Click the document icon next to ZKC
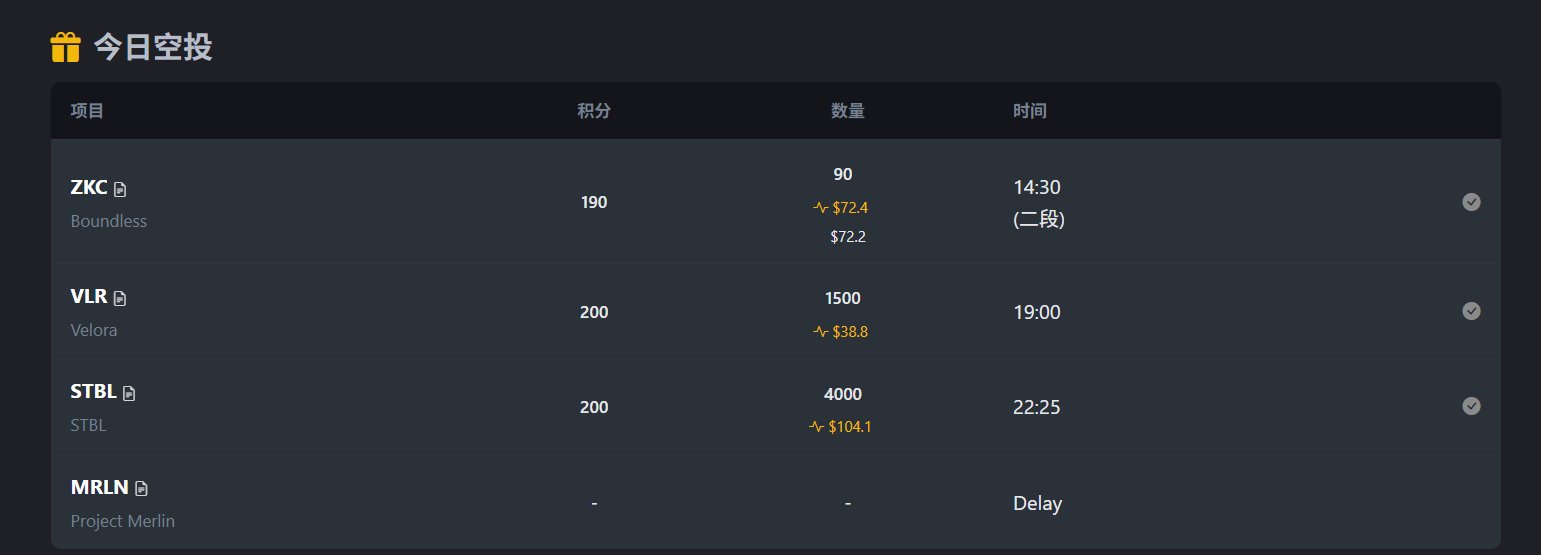The image size is (1541, 555). 120,189
